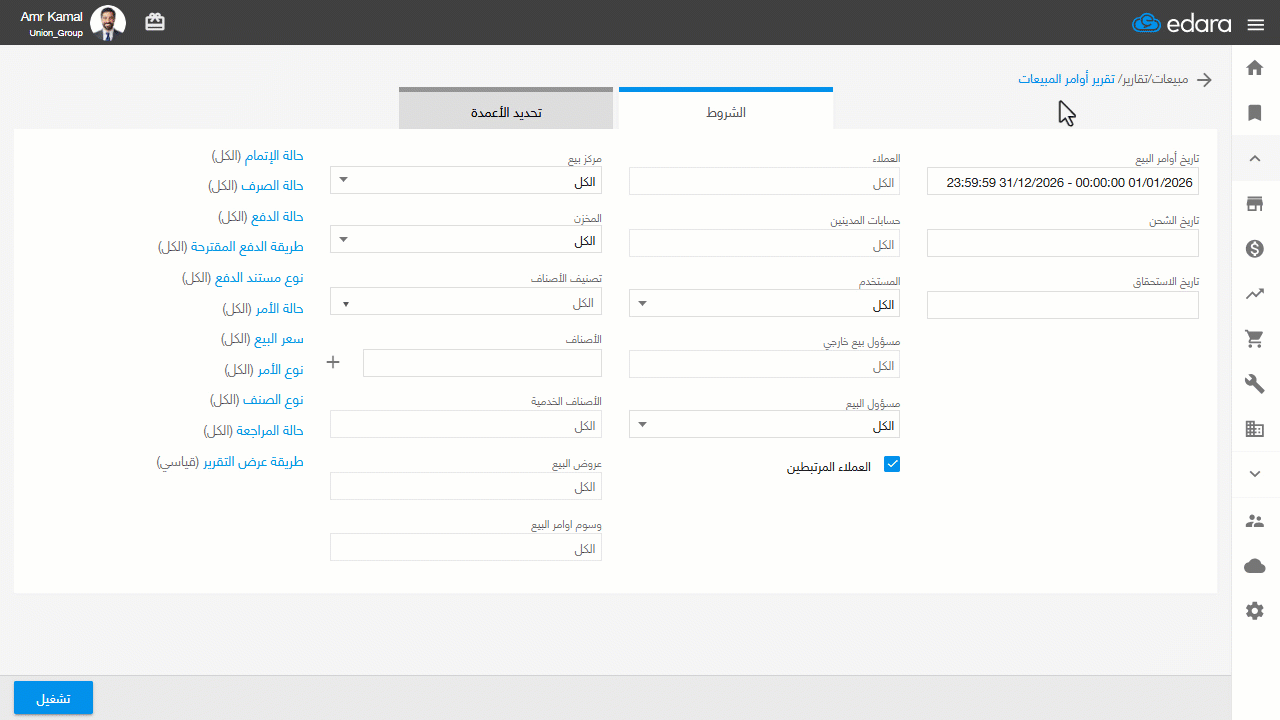1280x720 pixels.
Task: Click the edara cloud logo
Action: [1181, 24]
